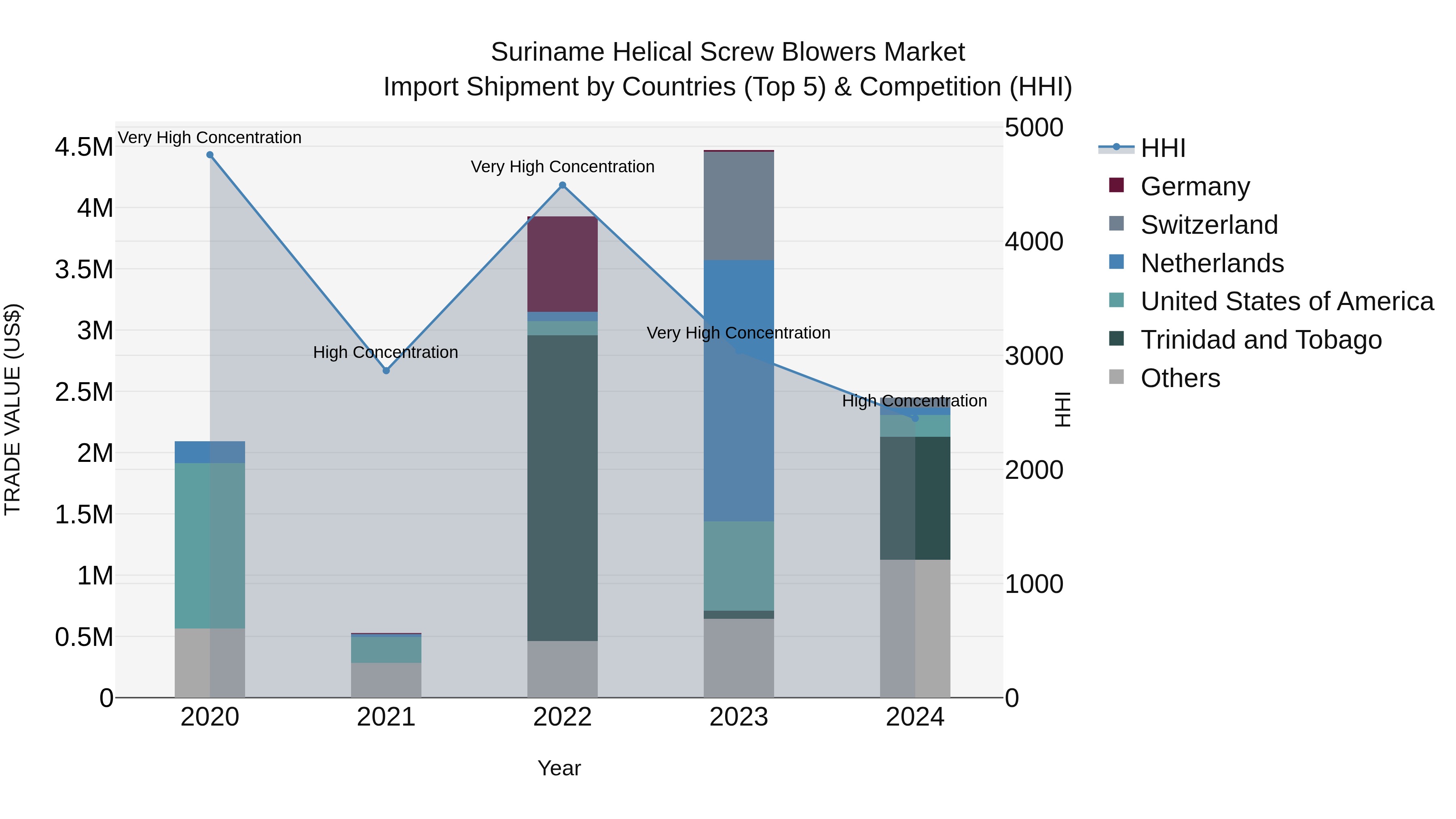The image size is (1456, 819).
Task: Click the Switzerland slate-gray legend swatch
Action: pos(1116,223)
